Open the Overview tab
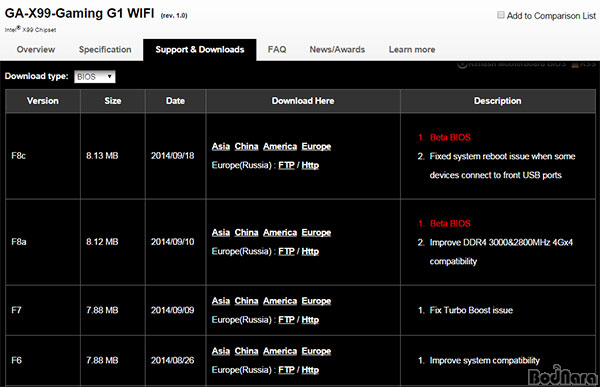Screen dimensions: 600x387 [x=36, y=49]
